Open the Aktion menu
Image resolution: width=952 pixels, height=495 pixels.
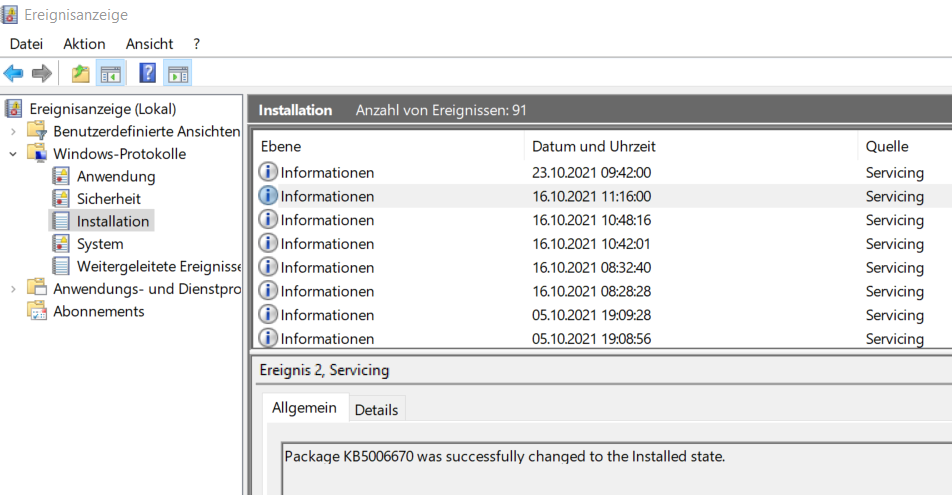(x=84, y=44)
